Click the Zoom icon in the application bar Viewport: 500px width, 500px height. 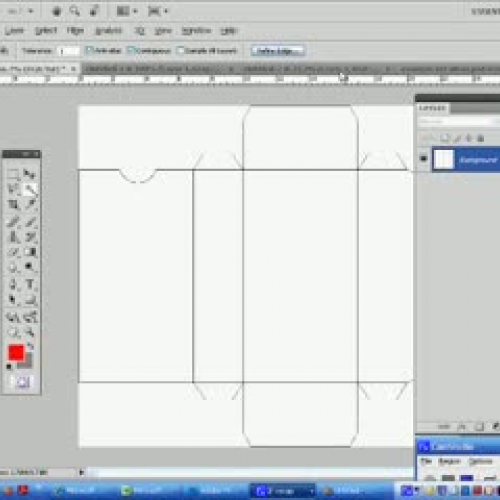pos(74,12)
